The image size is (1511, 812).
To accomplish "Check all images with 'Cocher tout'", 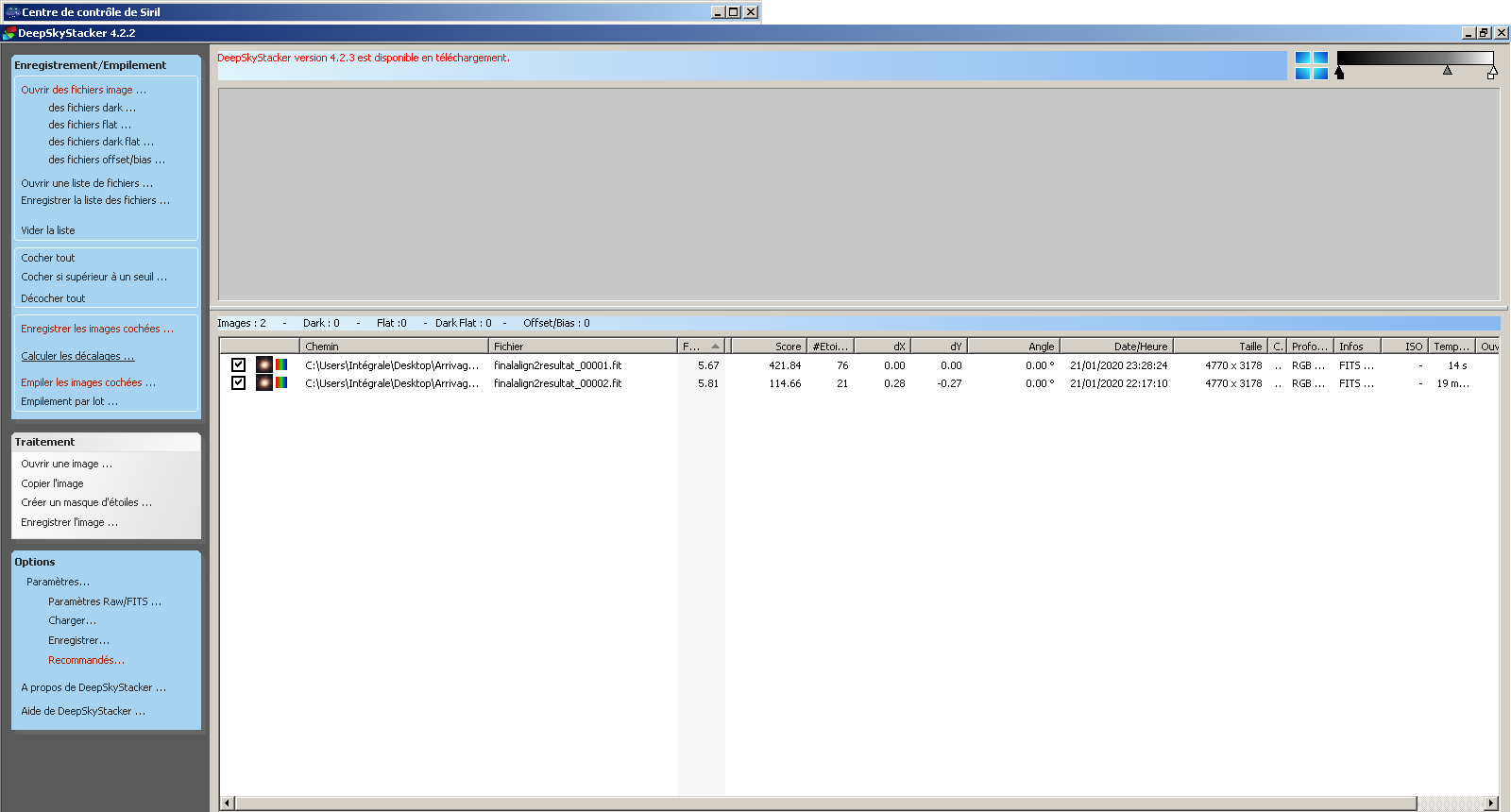I will coord(48,258).
